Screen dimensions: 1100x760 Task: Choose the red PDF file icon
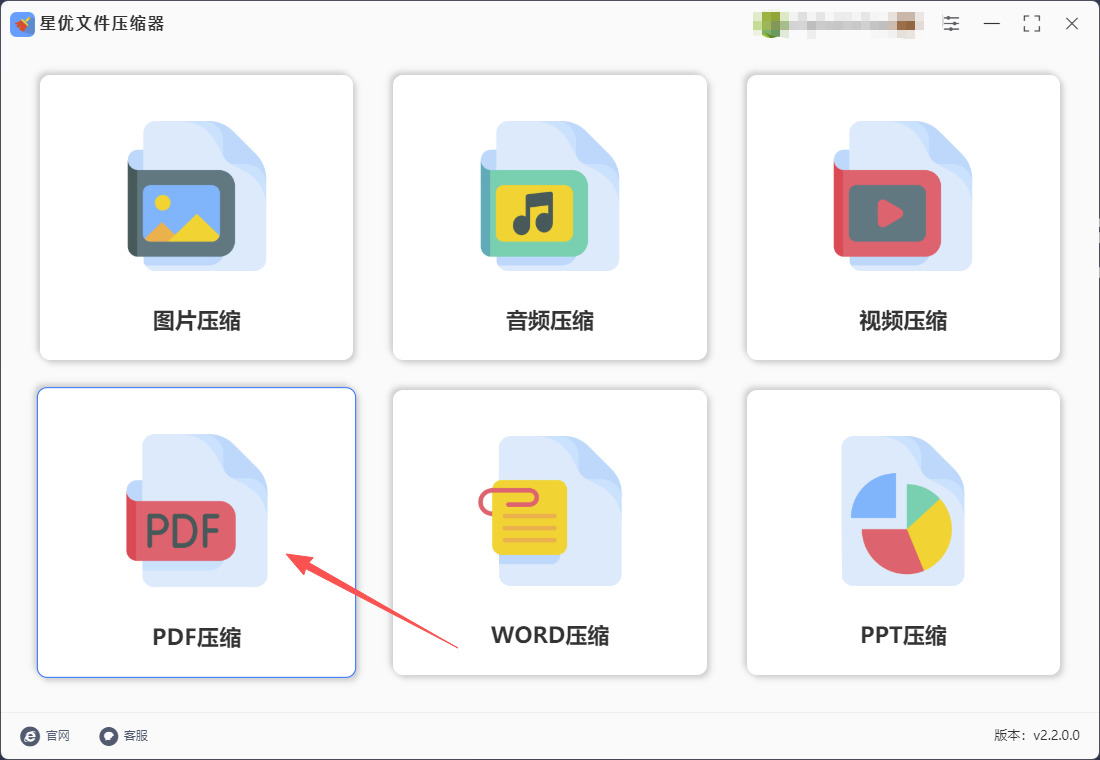tap(196, 510)
